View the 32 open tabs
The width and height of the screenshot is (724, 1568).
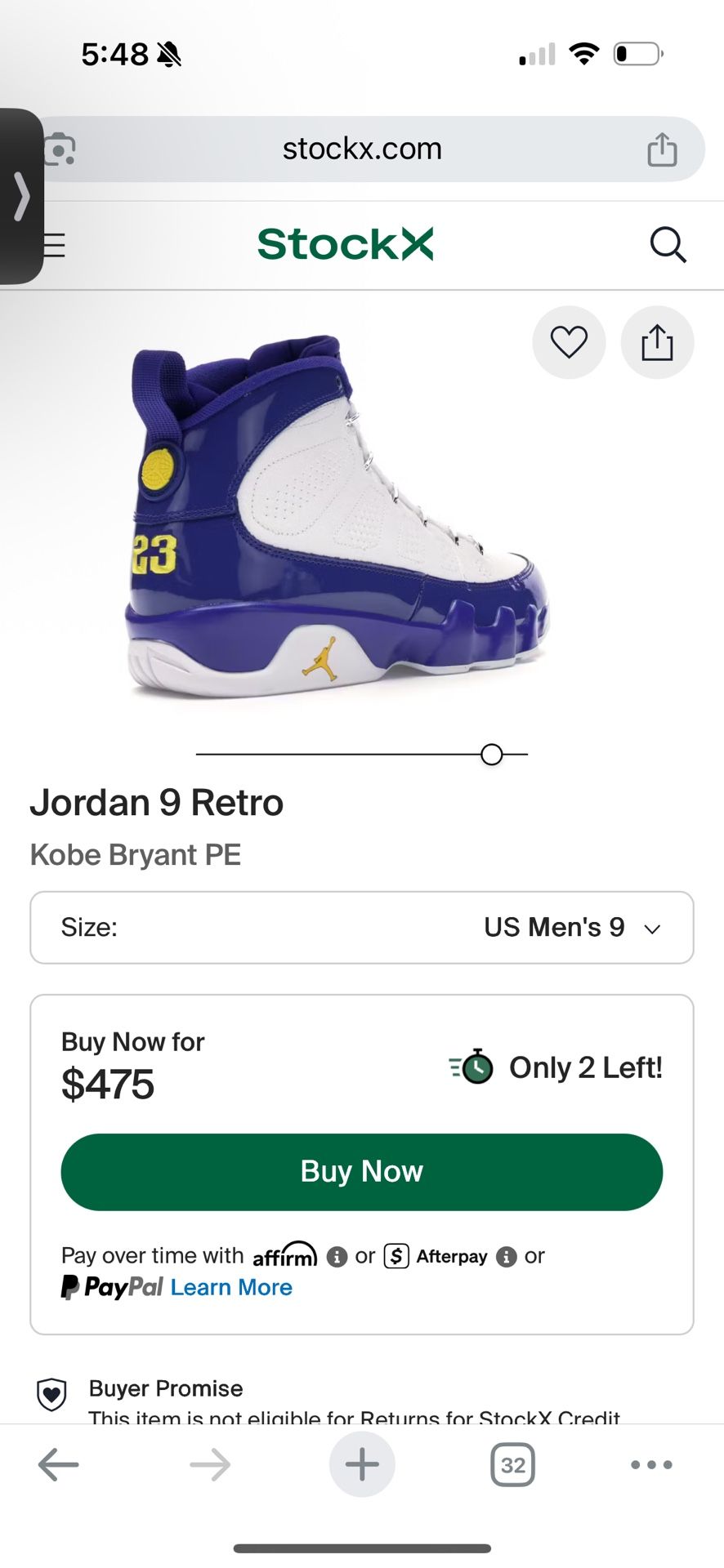512,1465
